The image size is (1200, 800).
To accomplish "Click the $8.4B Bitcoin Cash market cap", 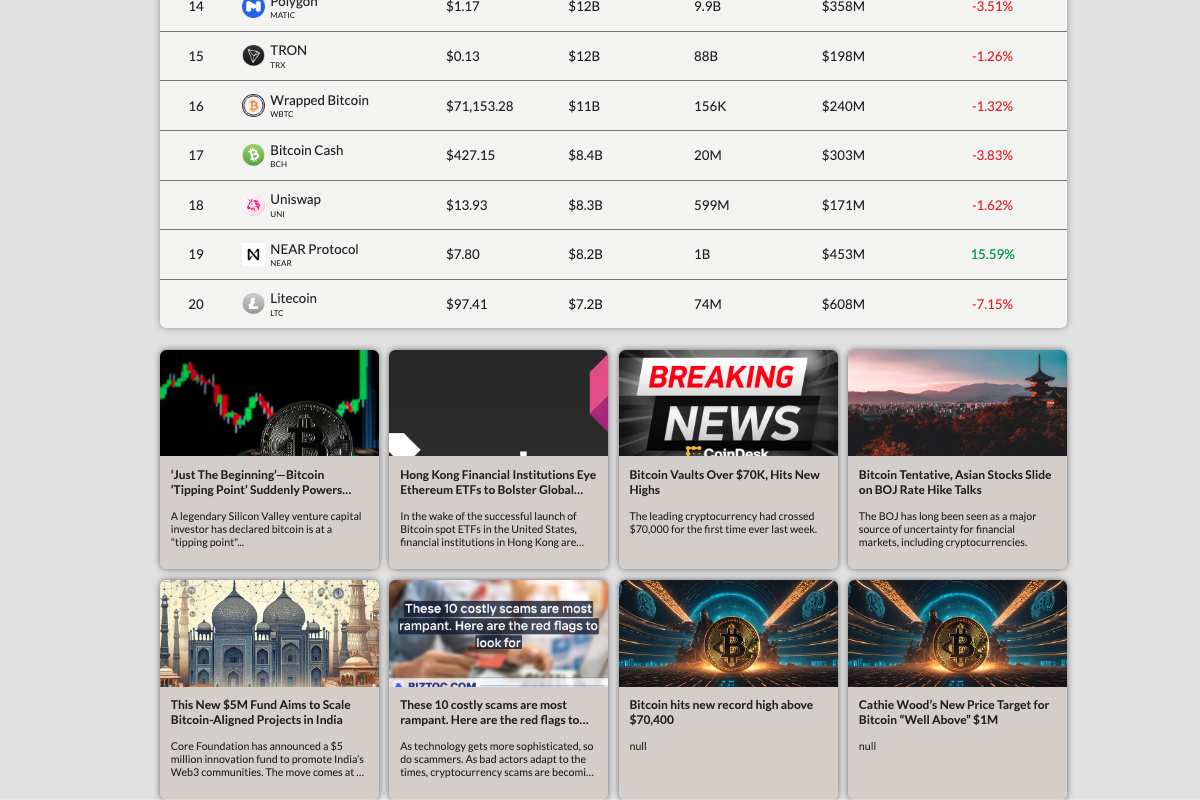I will 586,155.
